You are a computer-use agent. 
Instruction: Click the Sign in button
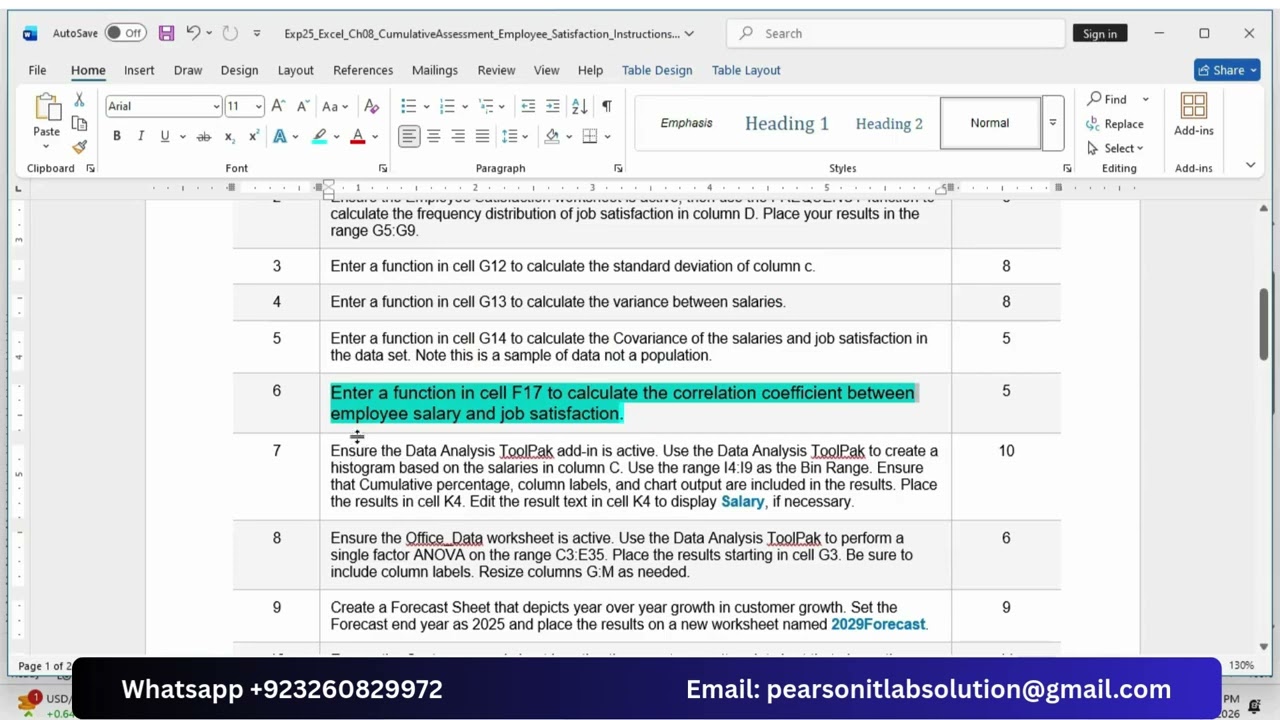(1100, 34)
